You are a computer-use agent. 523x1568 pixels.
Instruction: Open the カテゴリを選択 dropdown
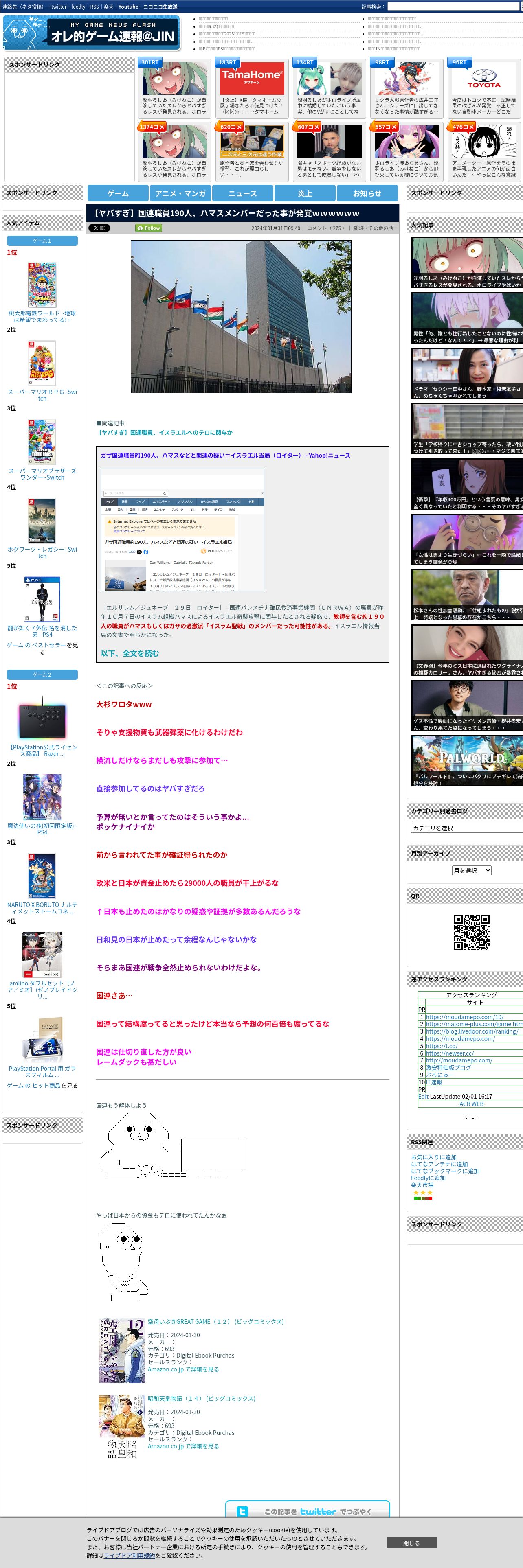pos(467,828)
